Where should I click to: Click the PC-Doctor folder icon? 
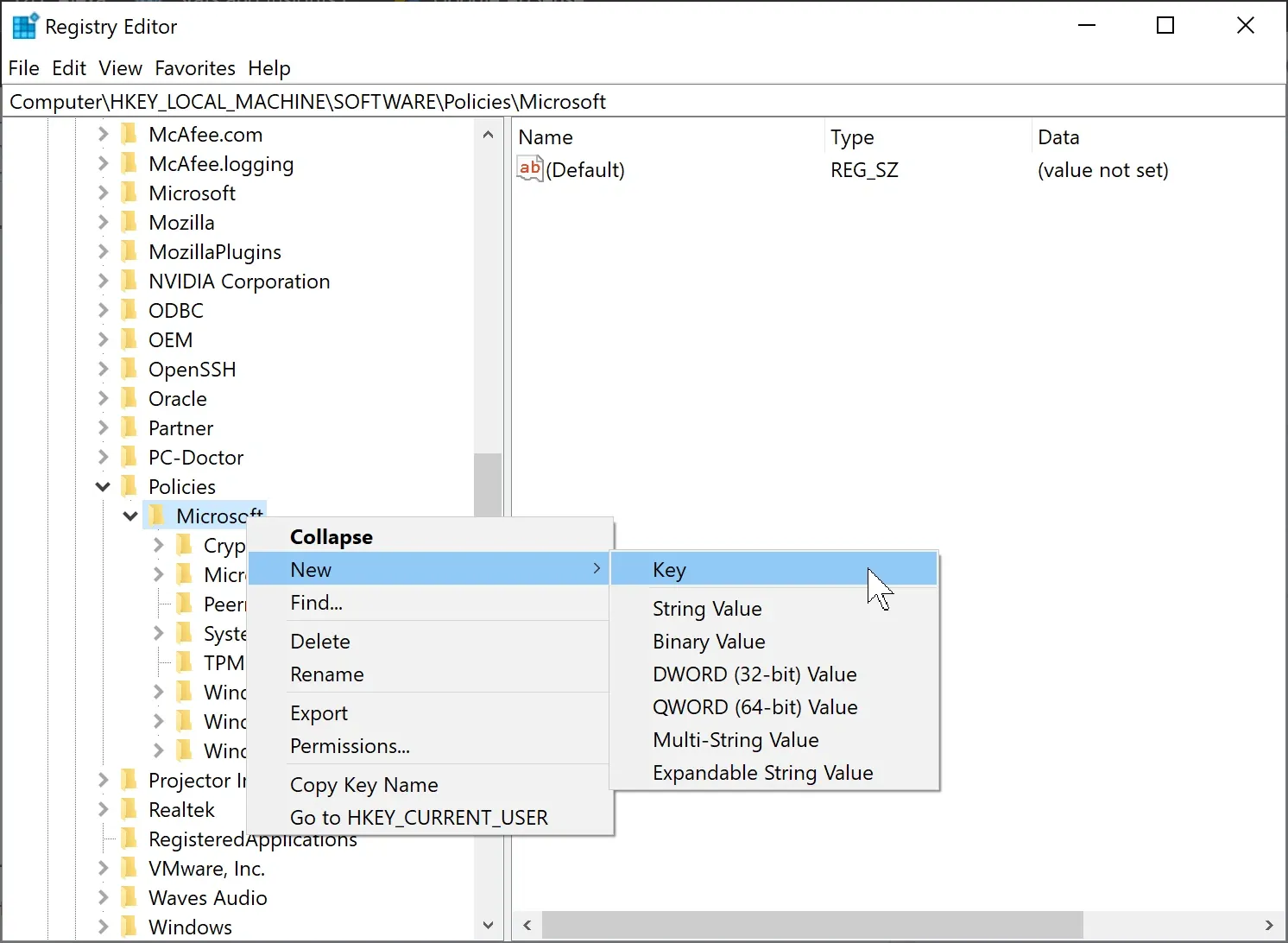coord(129,457)
